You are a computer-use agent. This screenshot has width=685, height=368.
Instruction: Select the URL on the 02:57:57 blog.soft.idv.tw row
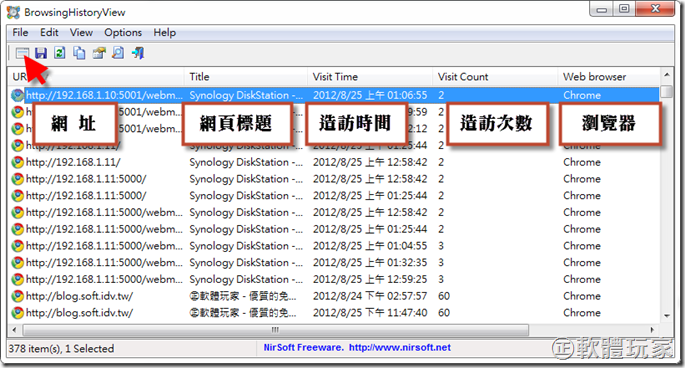click(x=80, y=296)
